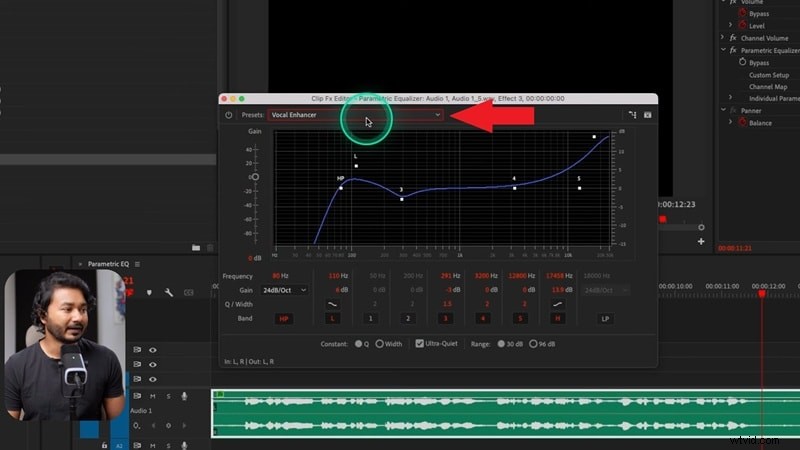Image resolution: width=800 pixels, height=450 pixels.
Task: Click the new bin folder icon in Project panel
Action: (x=196, y=248)
